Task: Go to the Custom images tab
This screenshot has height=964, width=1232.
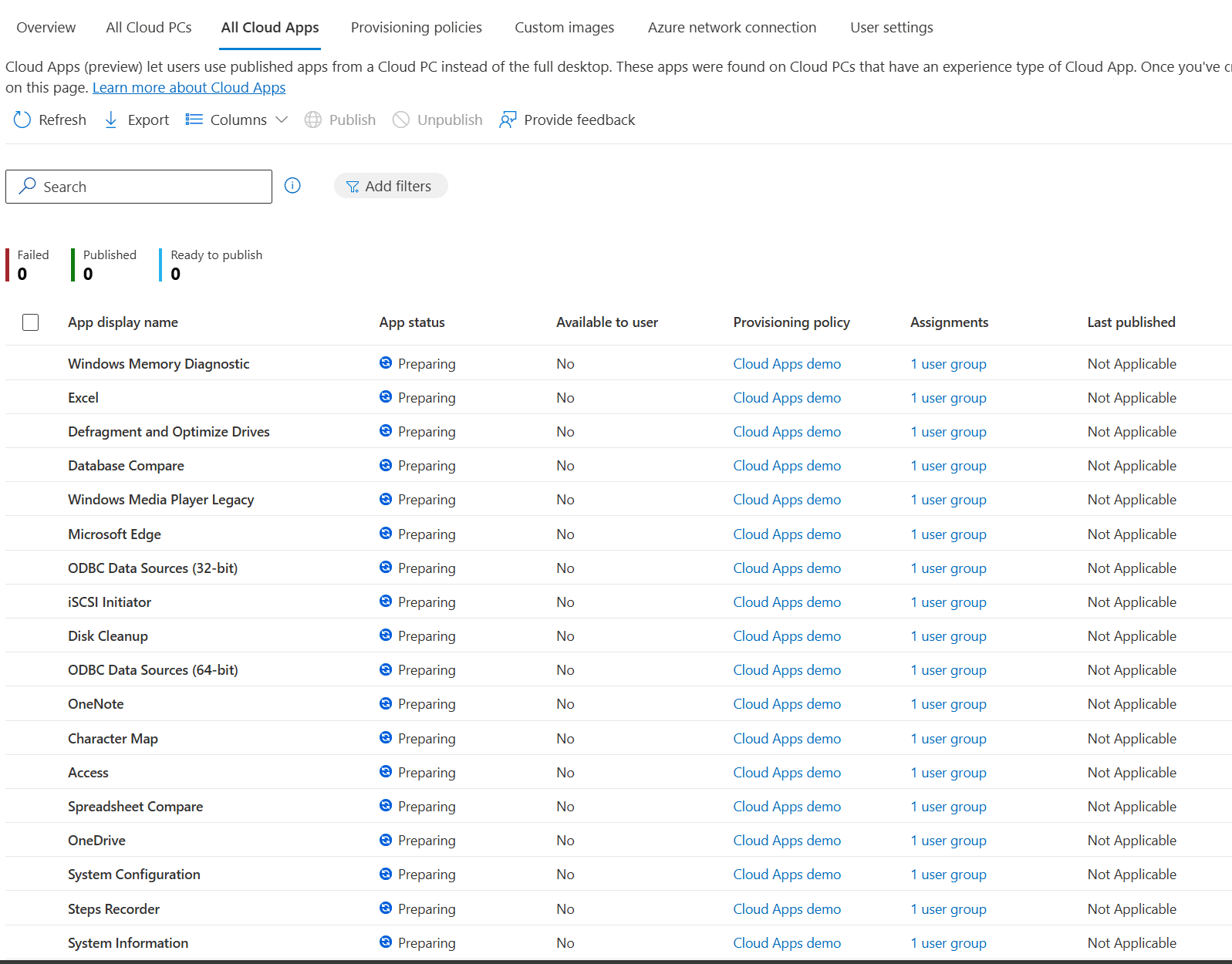Action: coord(564,28)
